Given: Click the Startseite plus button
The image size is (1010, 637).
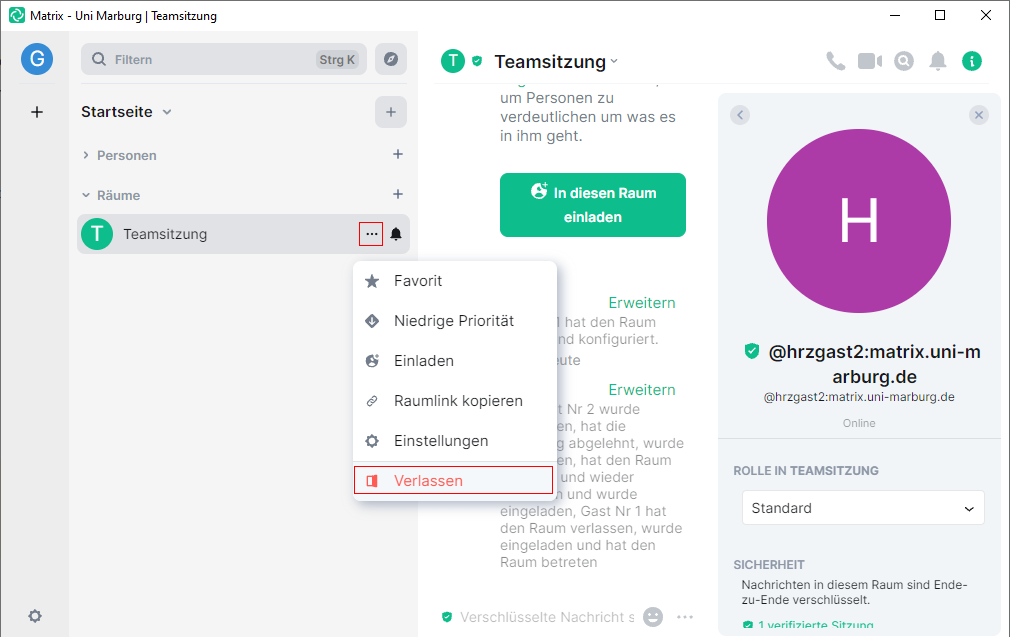Looking at the screenshot, I should tap(391, 112).
